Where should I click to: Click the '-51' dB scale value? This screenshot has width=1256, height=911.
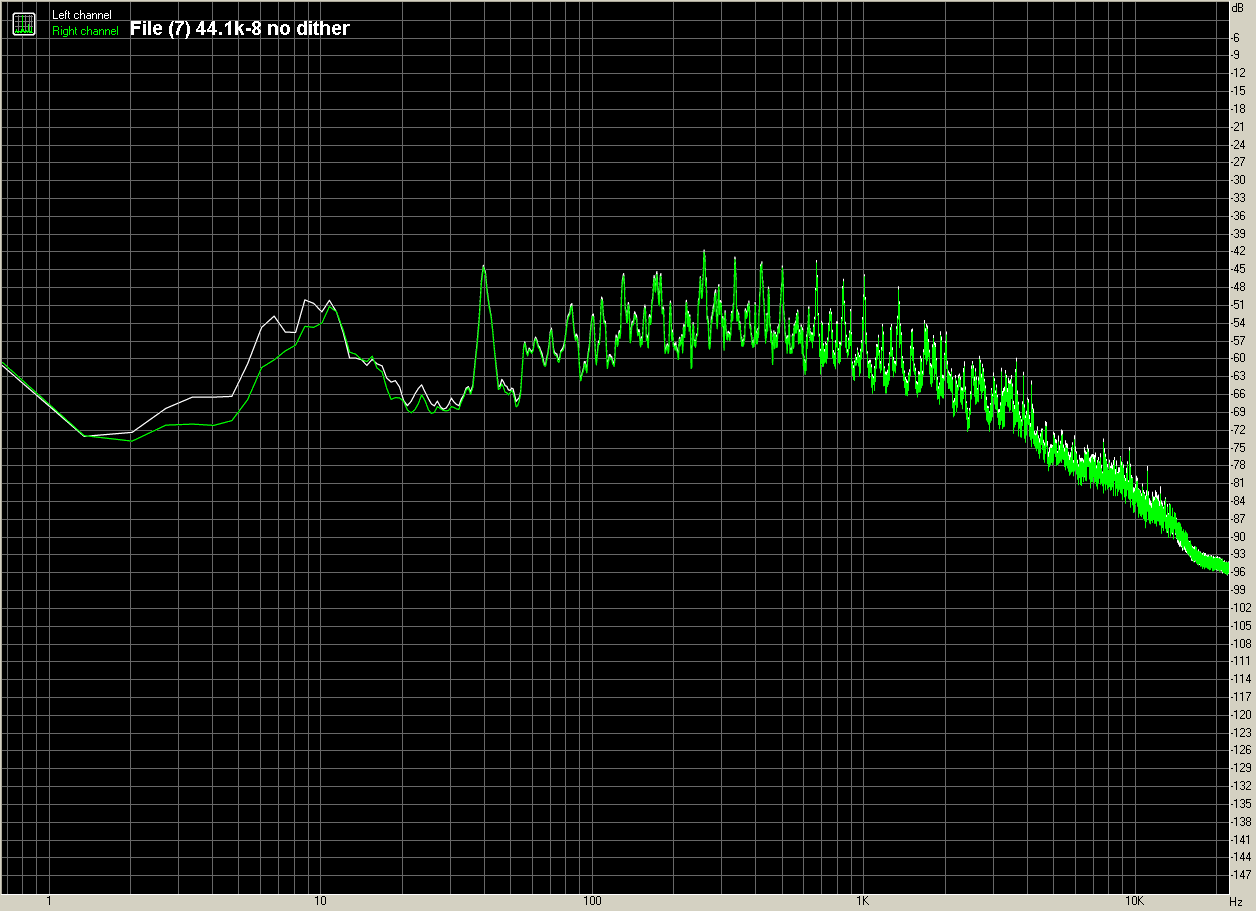pyautogui.click(x=1238, y=305)
